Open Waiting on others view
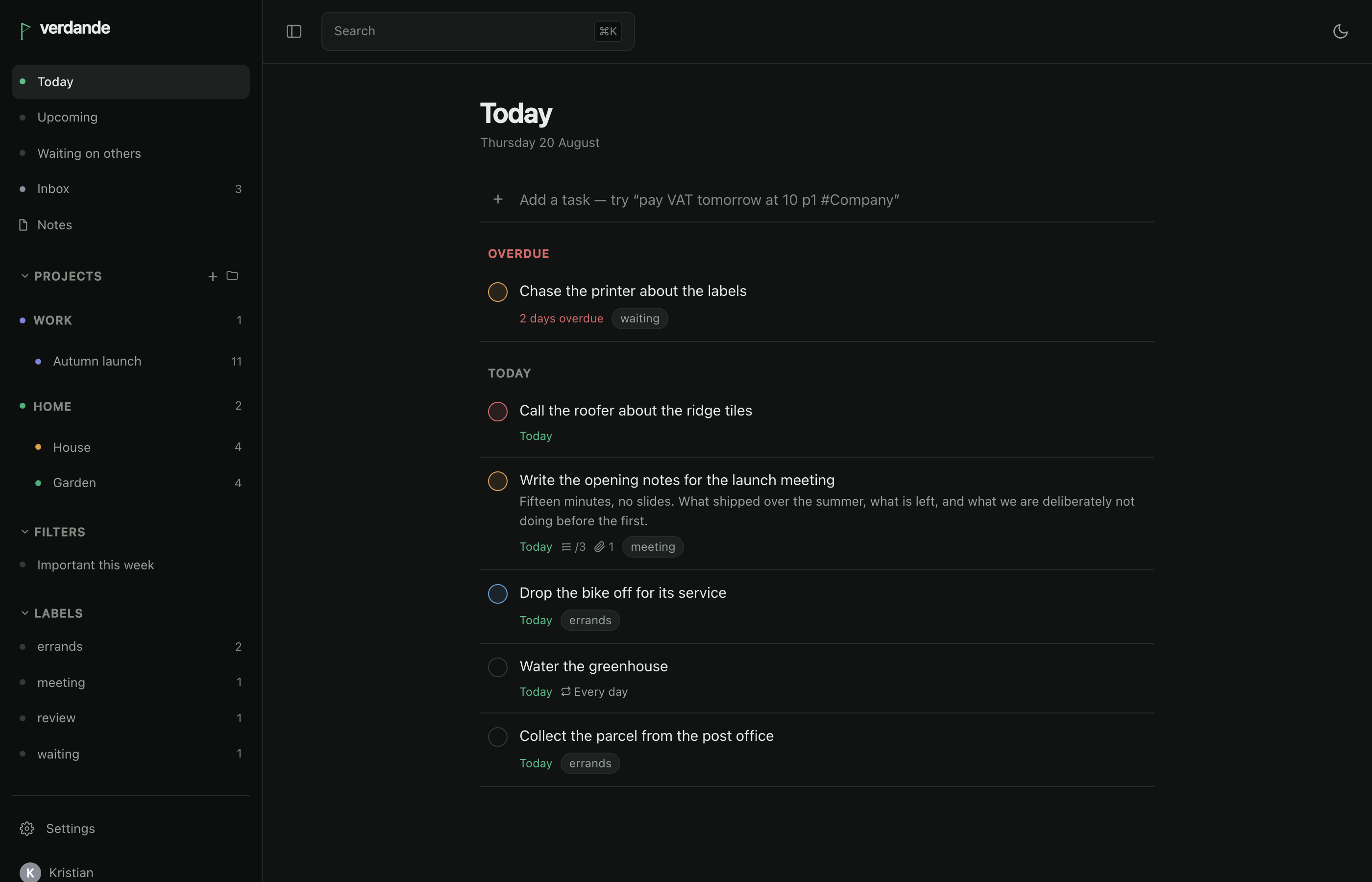The height and width of the screenshot is (882, 1372). point(130,153)
